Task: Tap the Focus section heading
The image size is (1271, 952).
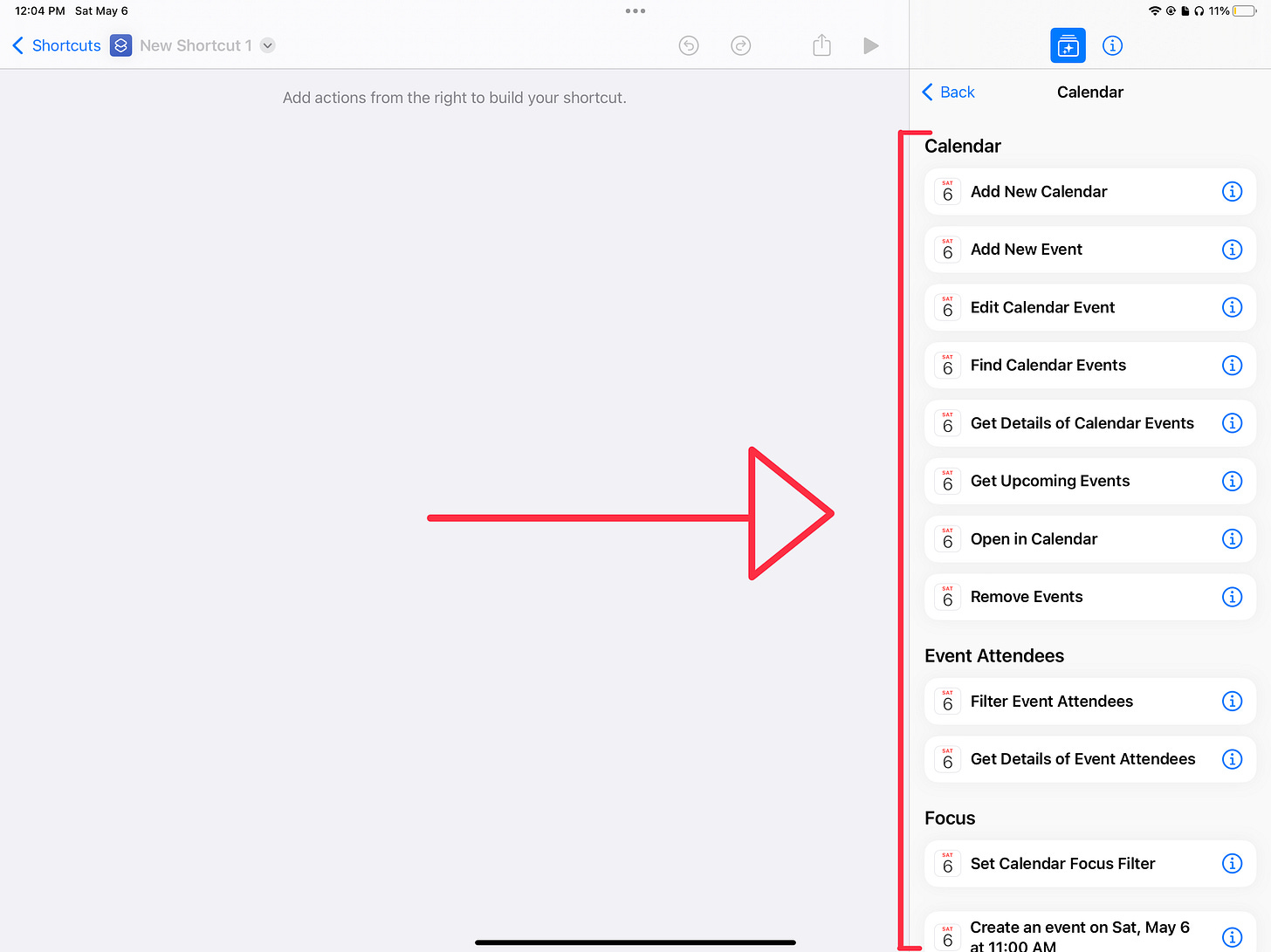Action: (950, 818)
